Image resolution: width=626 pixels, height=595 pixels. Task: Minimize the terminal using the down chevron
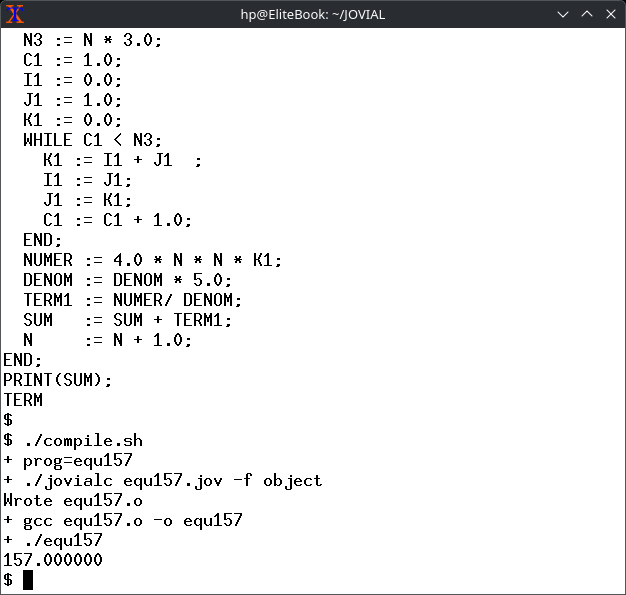point(563,14)
